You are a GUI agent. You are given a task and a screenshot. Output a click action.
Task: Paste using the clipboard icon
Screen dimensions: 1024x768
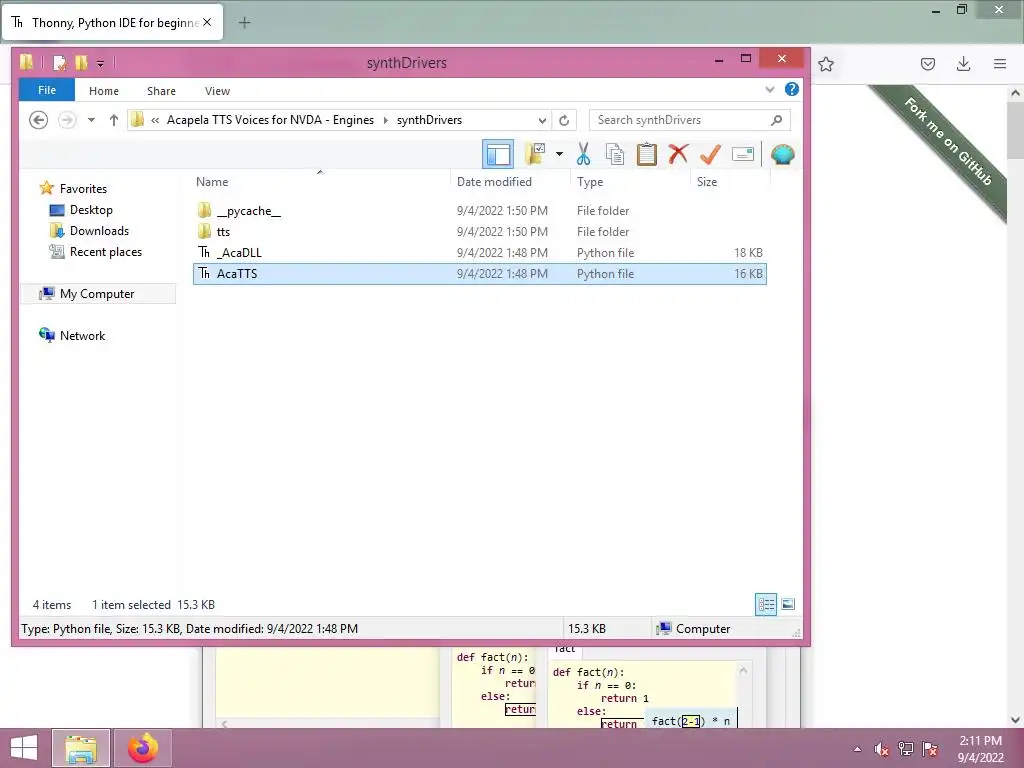[x=647, y=154]
